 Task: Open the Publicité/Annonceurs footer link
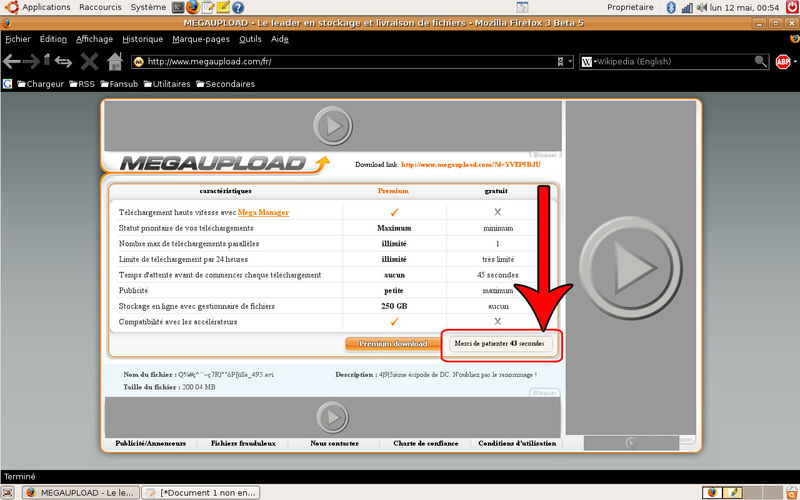coord(151,443)
